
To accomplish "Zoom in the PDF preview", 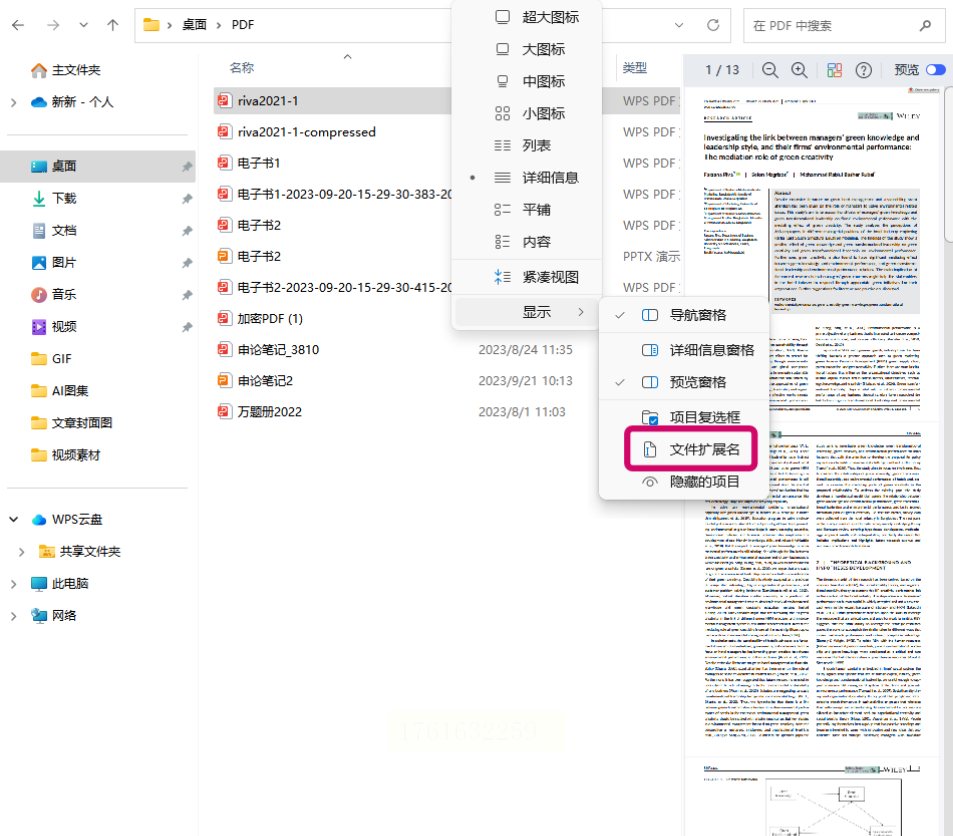I will tap(799, 71).
